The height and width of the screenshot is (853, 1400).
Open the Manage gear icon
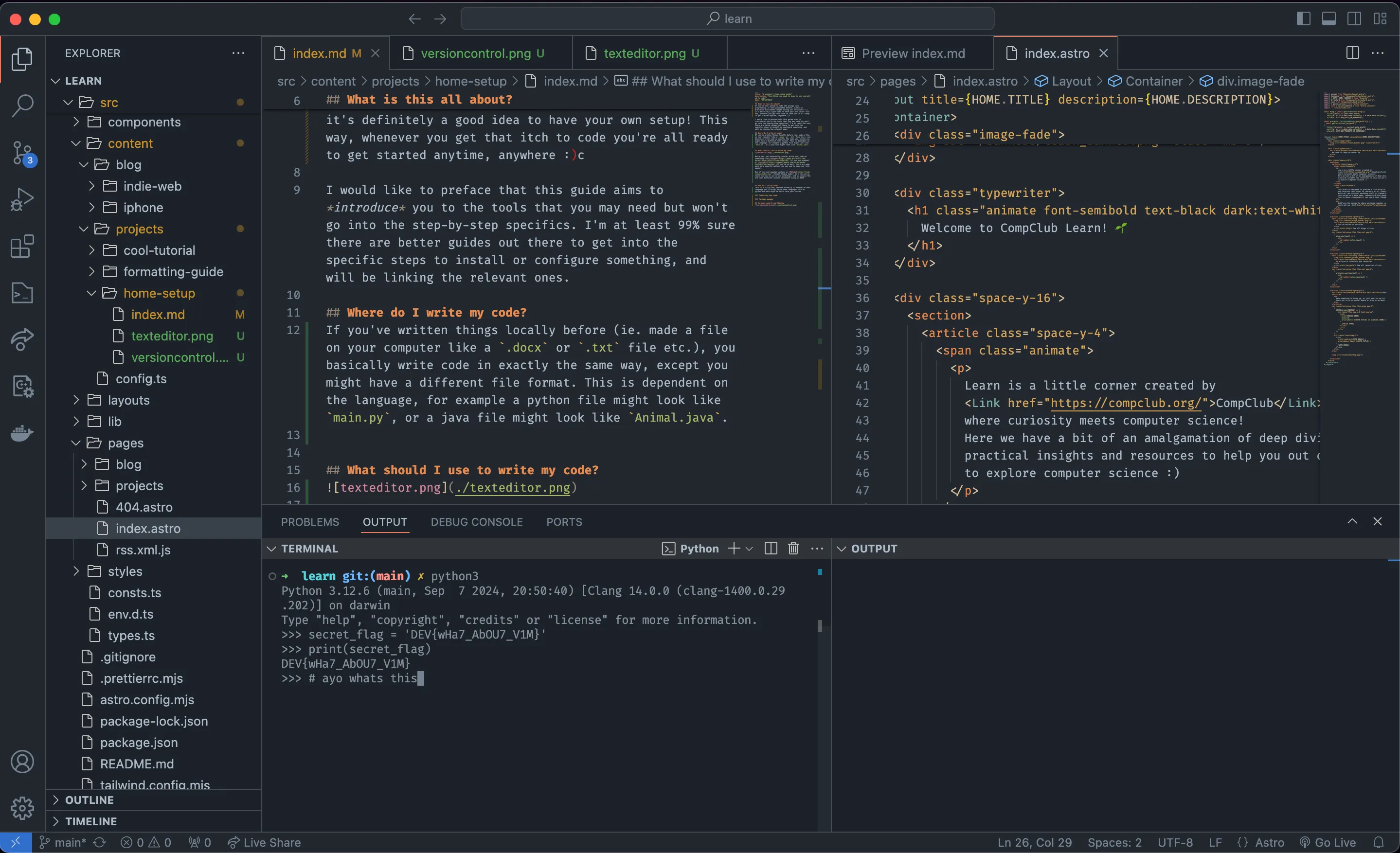click(23, 808)
